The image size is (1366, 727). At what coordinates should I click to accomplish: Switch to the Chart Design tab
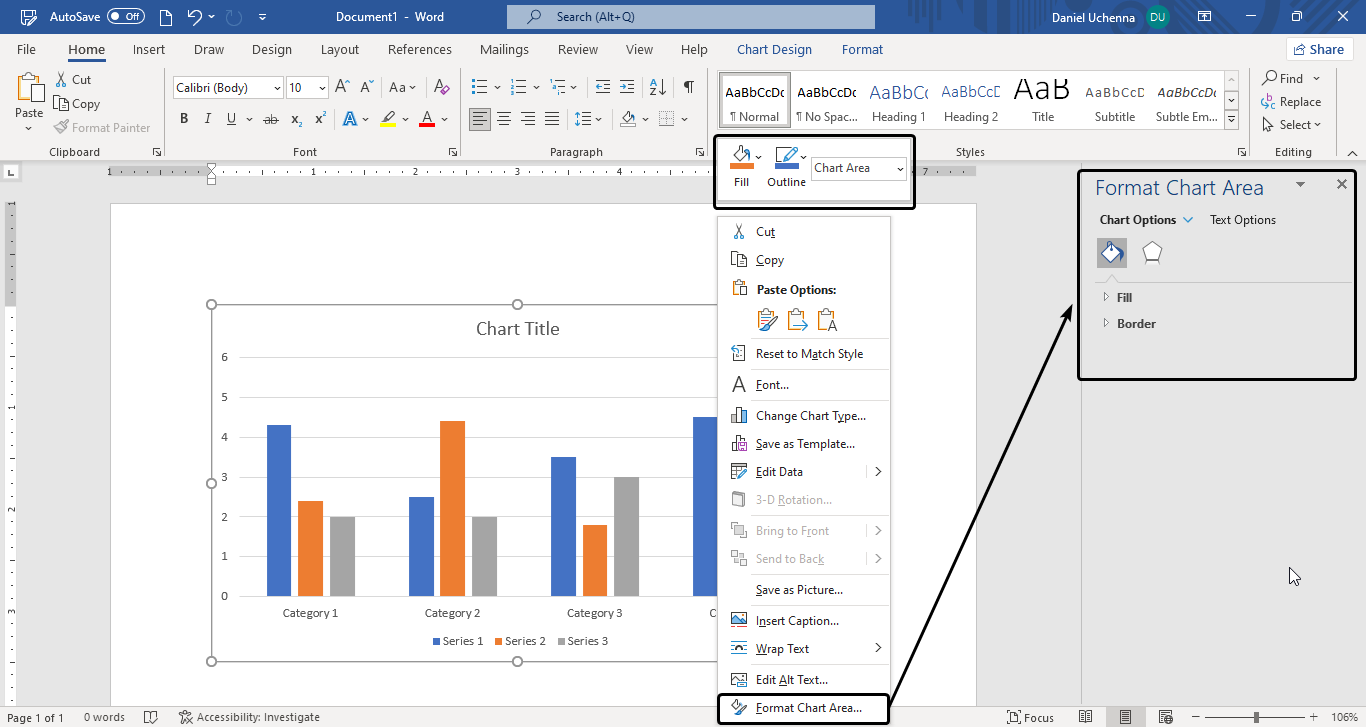[x=774, y=49]
